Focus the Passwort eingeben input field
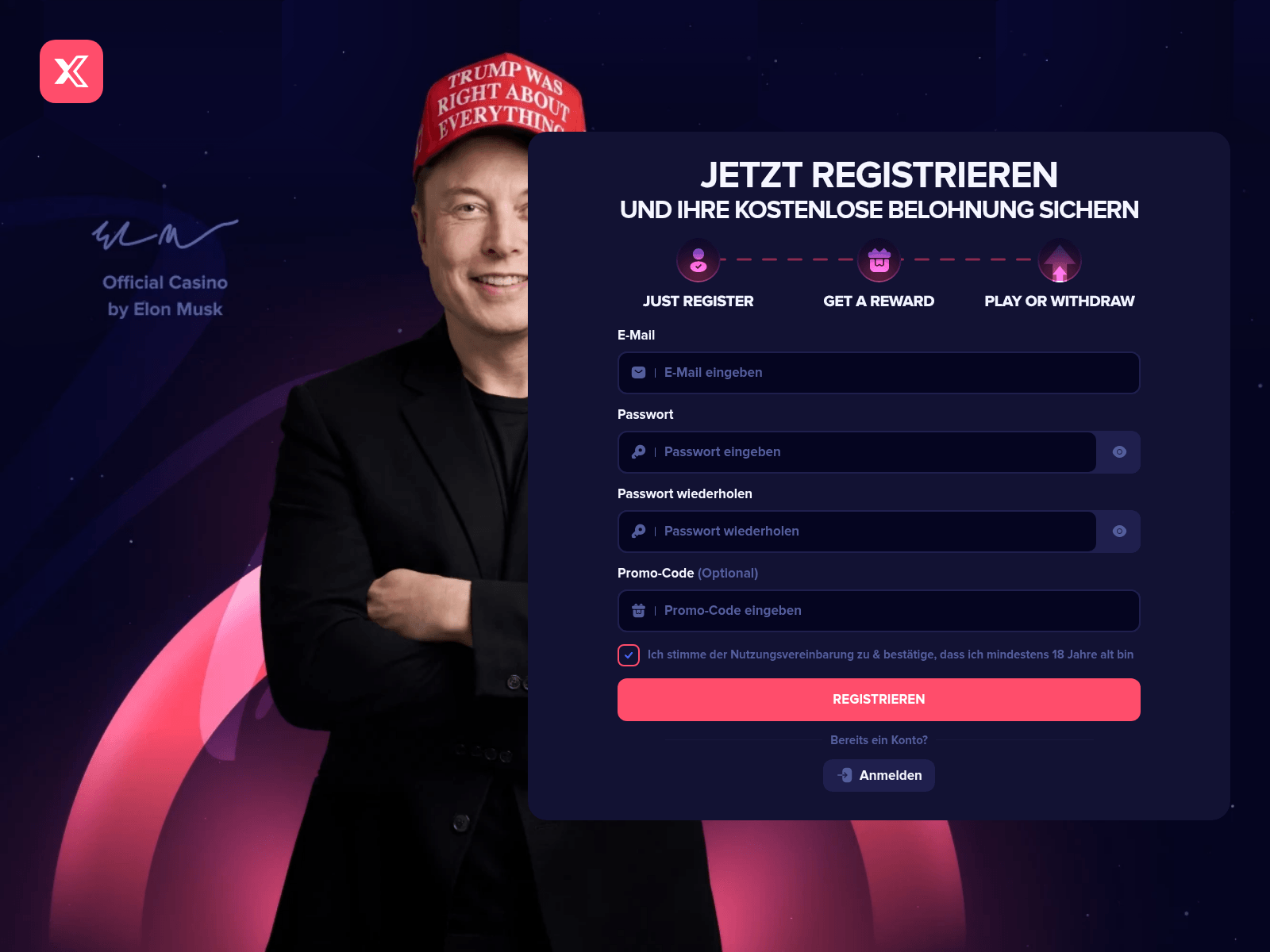 coord(857,452)
